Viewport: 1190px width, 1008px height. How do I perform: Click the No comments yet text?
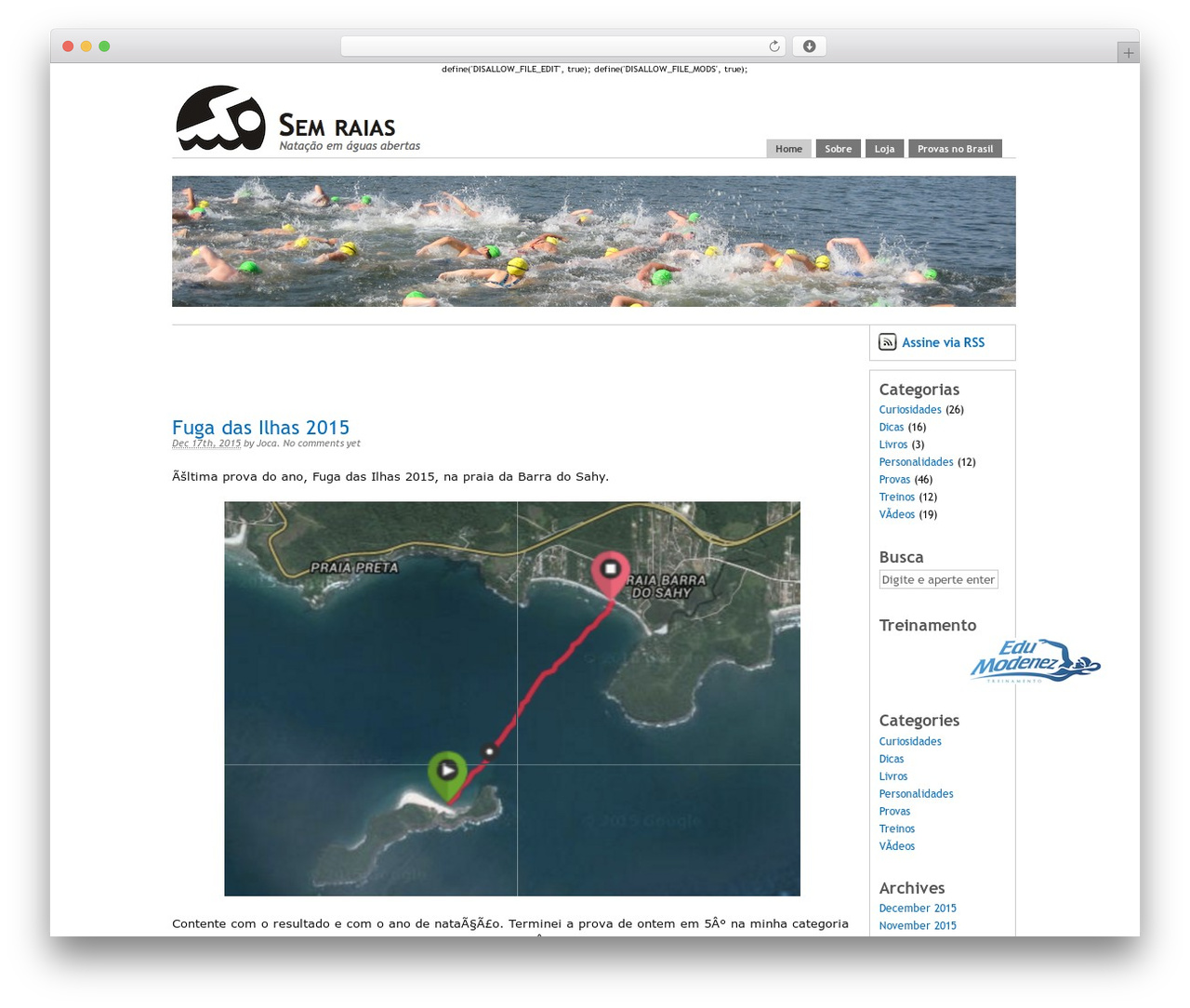click(x=322, y=444)
